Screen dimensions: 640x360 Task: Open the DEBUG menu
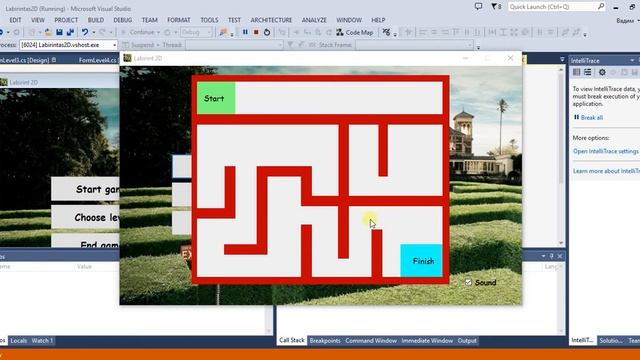(122, 20)
